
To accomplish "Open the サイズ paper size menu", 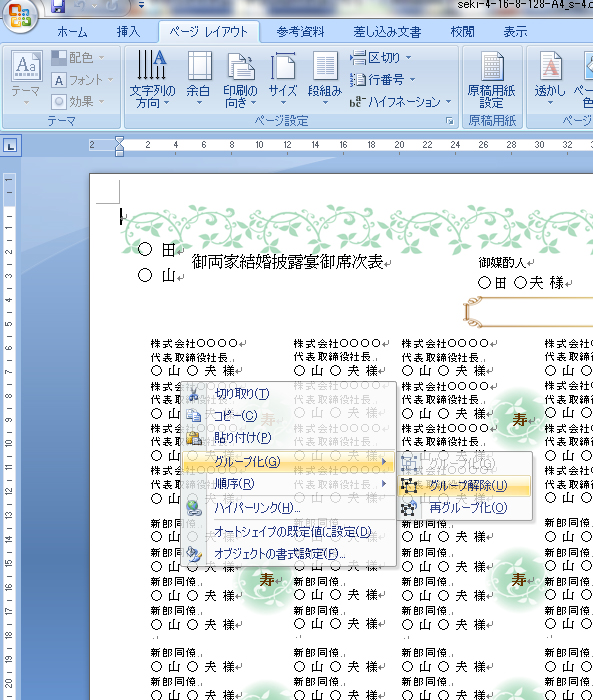I will 282,79.
